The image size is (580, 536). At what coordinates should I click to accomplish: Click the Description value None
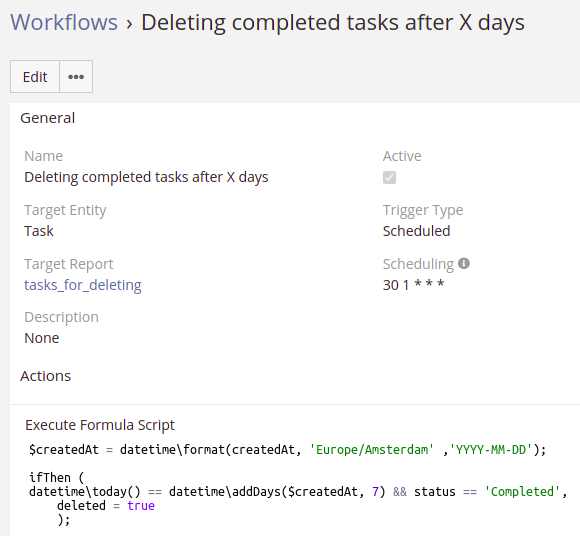(41, 338)
